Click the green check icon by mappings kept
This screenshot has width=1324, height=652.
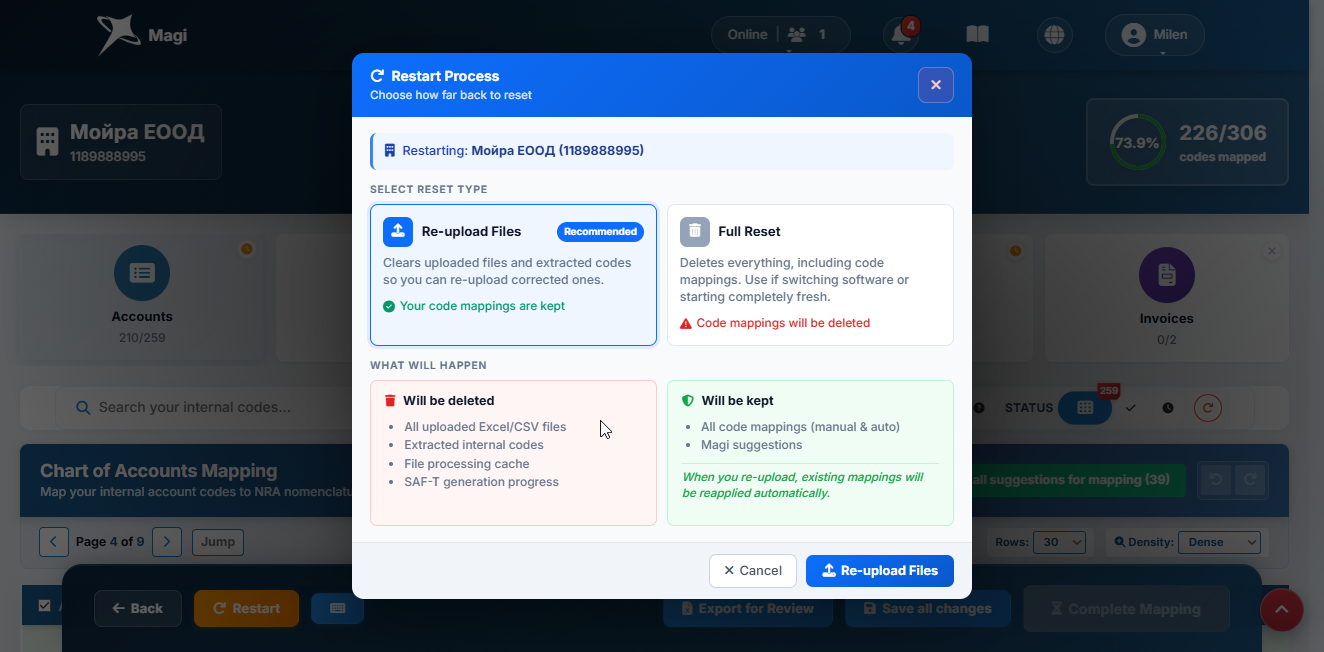pos(389,306)
